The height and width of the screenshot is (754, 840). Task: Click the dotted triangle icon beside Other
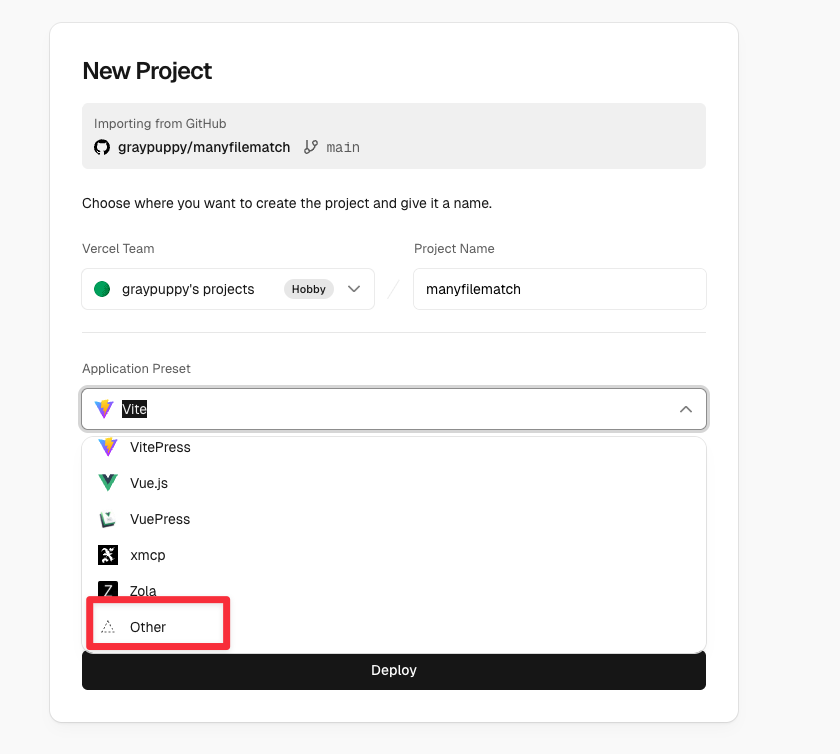pos(108,627)
